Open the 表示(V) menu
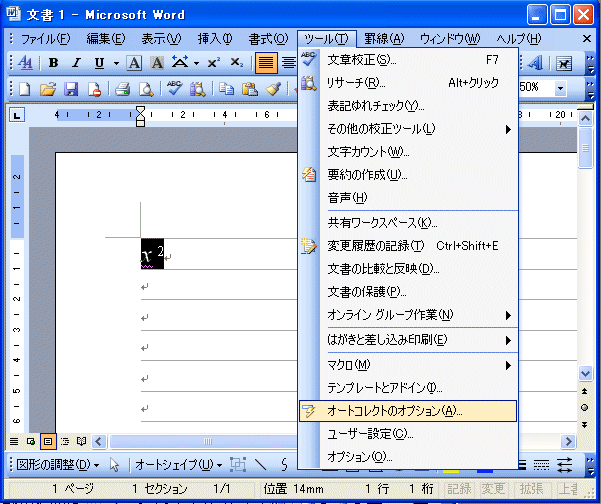Screen dimensions: 601x504 (x=161, y=39)
